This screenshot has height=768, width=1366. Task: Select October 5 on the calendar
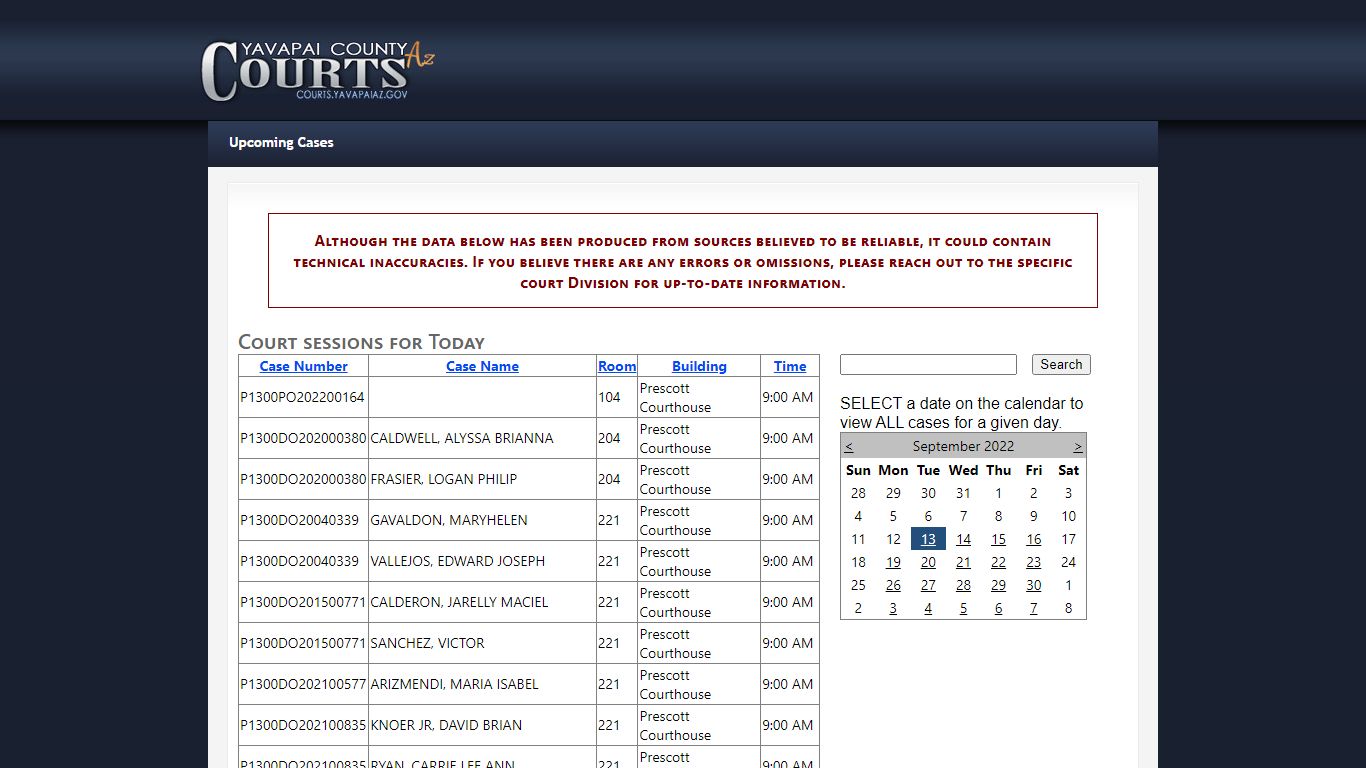[963, 608]
